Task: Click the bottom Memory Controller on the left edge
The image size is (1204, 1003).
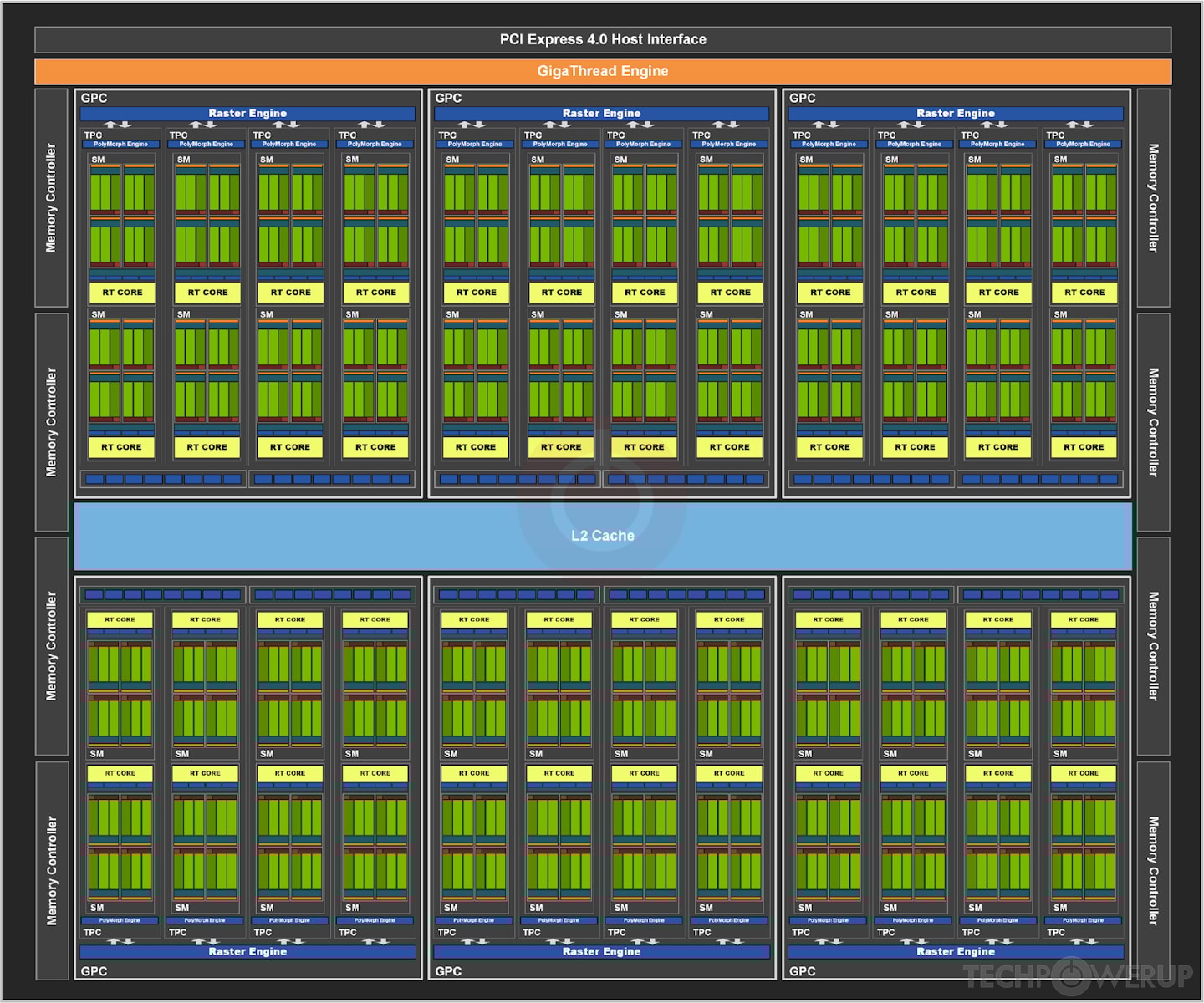Action: [x=51, y=870]
